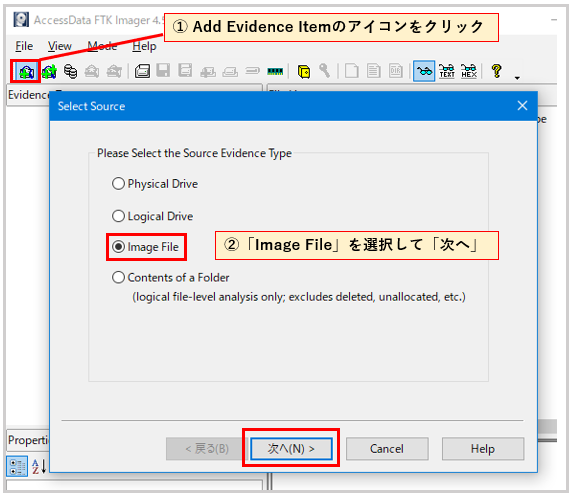Click the Verify Drive/Image icon
This screenshot has width=573, height=500.
pos(253,71)
